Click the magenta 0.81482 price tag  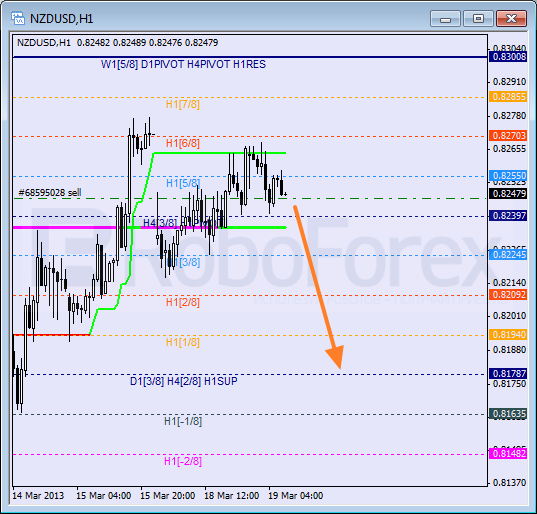pyautogui.click(x=508, y=453)
